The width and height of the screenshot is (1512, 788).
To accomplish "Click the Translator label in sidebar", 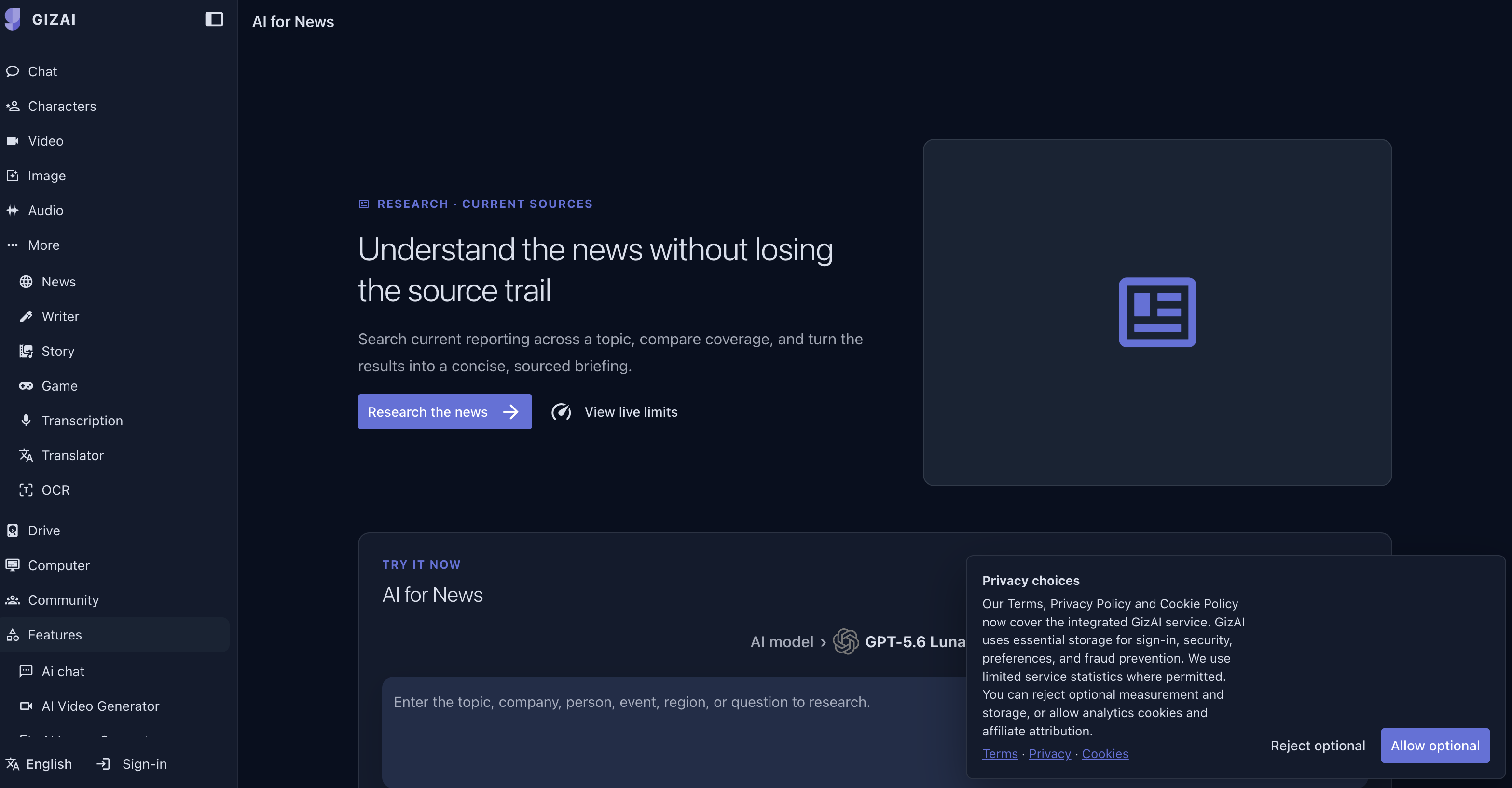I will pos(73,455).
